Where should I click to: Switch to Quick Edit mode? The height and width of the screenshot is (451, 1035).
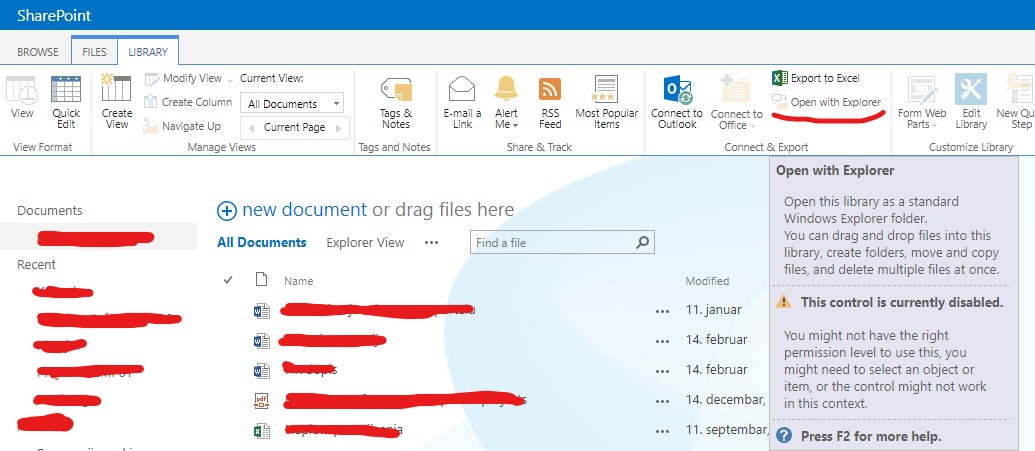coord(66,101)
